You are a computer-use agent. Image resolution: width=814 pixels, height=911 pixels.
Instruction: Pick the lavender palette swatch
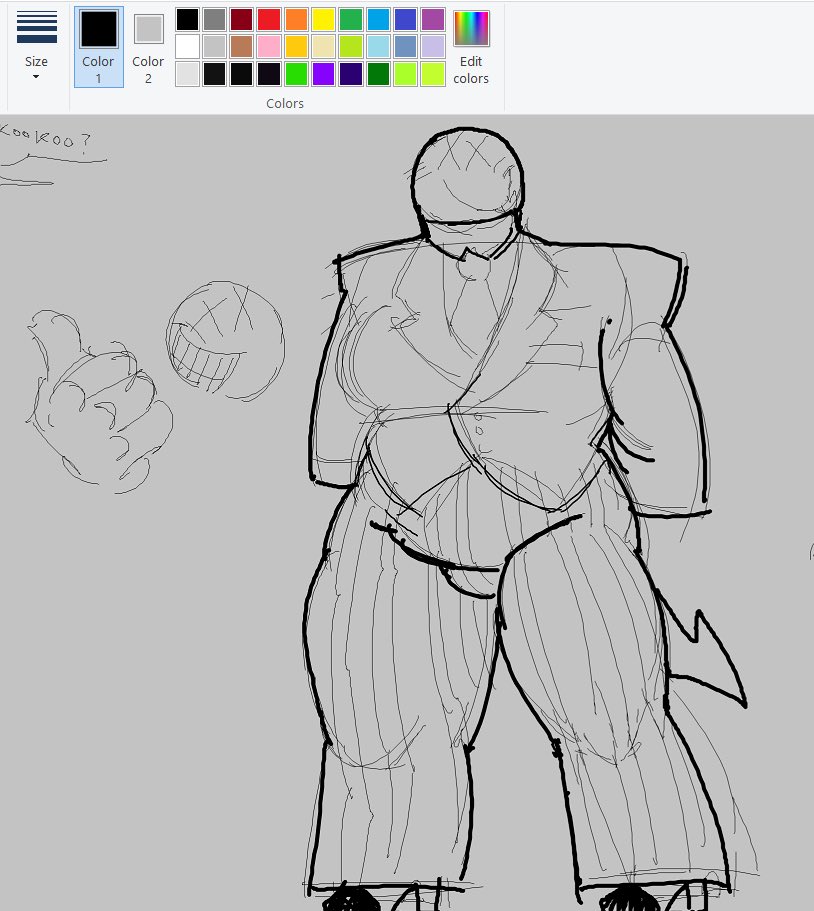(x=433, y=46)
